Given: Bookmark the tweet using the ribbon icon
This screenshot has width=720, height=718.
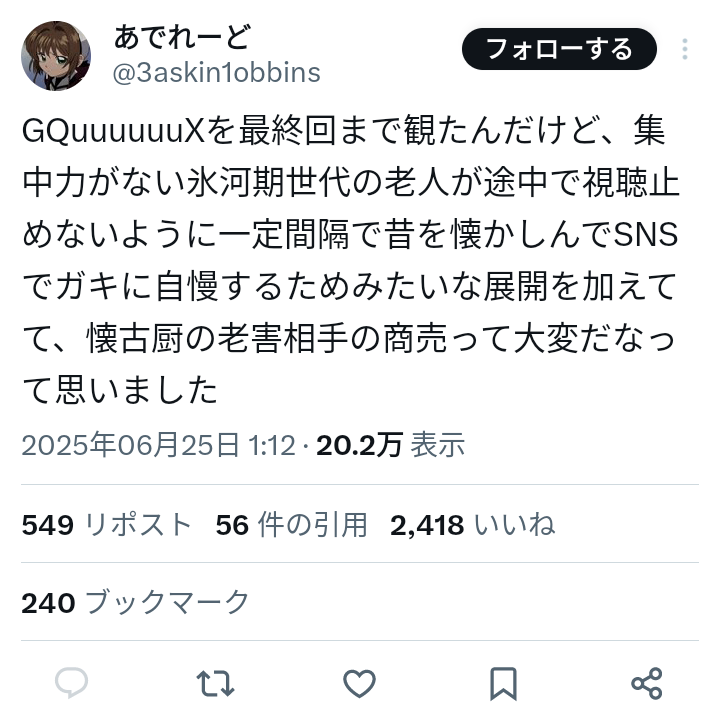Looking at the screenshot, I should [x=503, y=684].
